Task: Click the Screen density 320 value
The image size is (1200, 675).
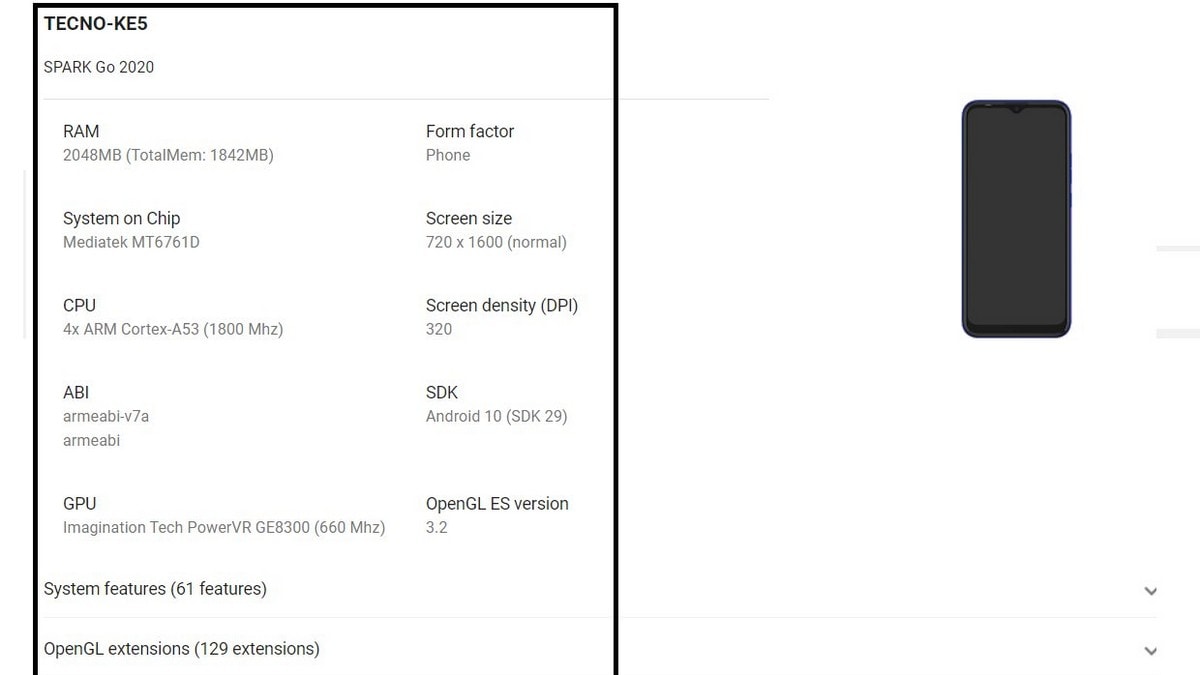Action: click(x=439, y=329)
